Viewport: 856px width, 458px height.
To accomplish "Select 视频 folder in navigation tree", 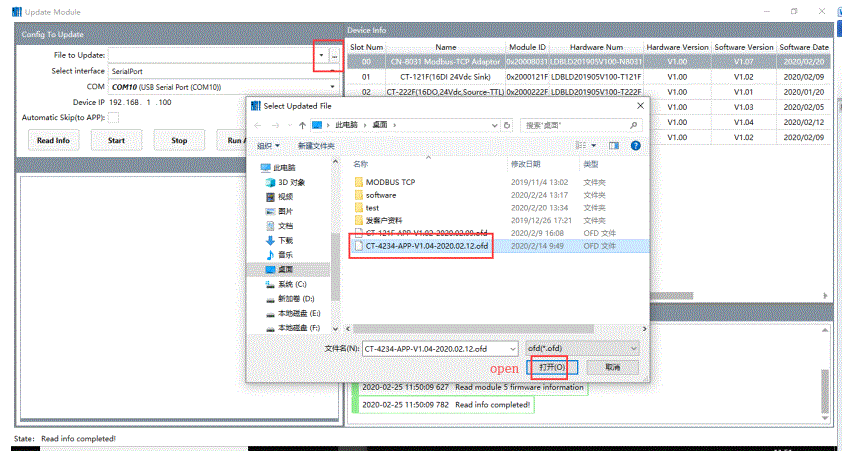I will (x=280, y=197).
